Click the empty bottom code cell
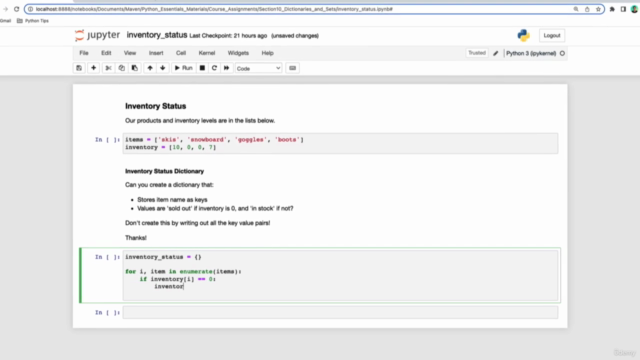The height and width of the screenshot is (360, 640). tap(340, 313)
